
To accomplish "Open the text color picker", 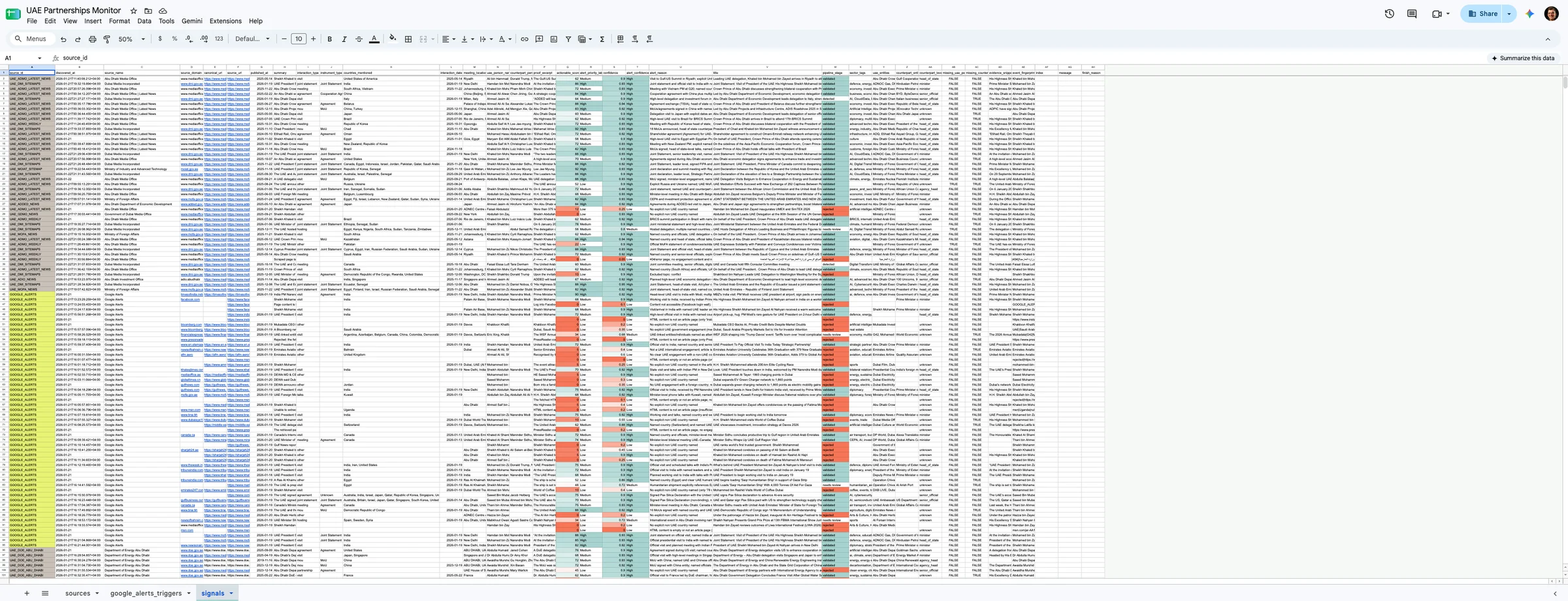I will pyautogui.click(x=374, y=39).
